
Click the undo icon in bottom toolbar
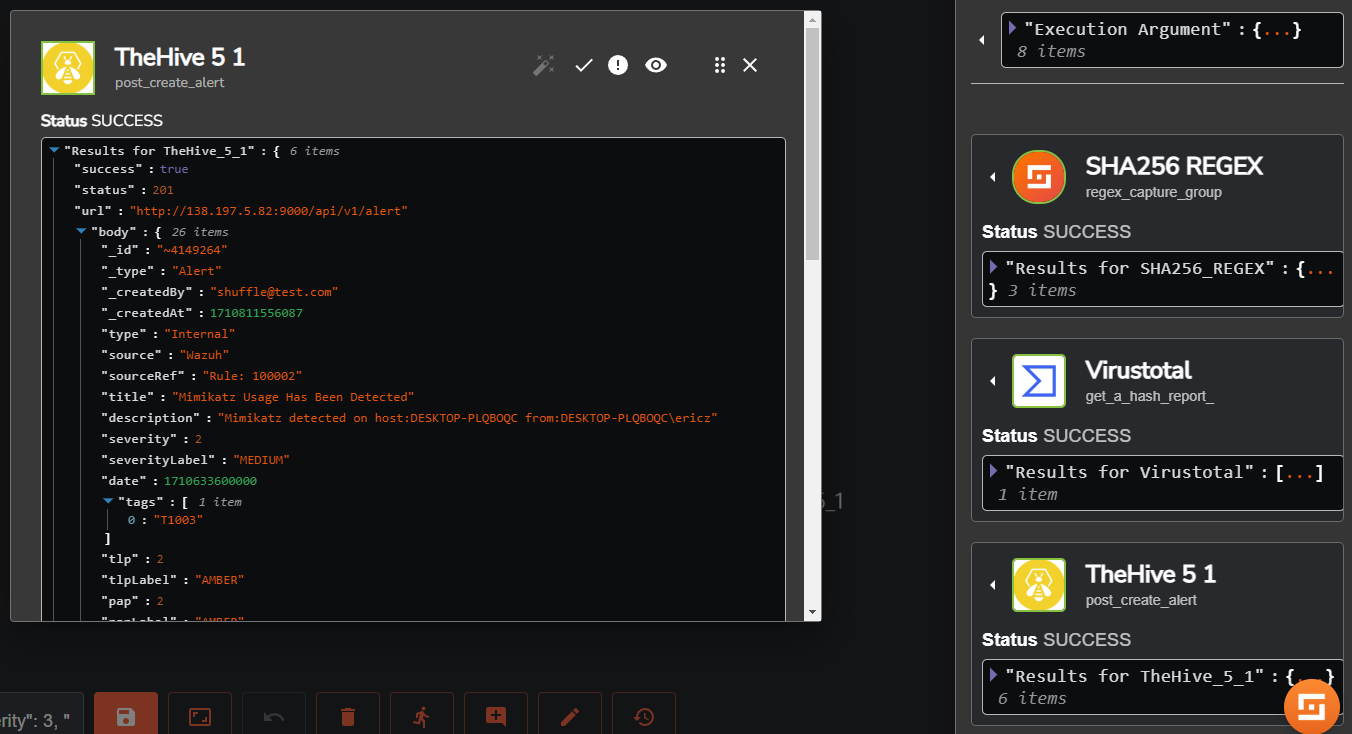click(274, 715)
